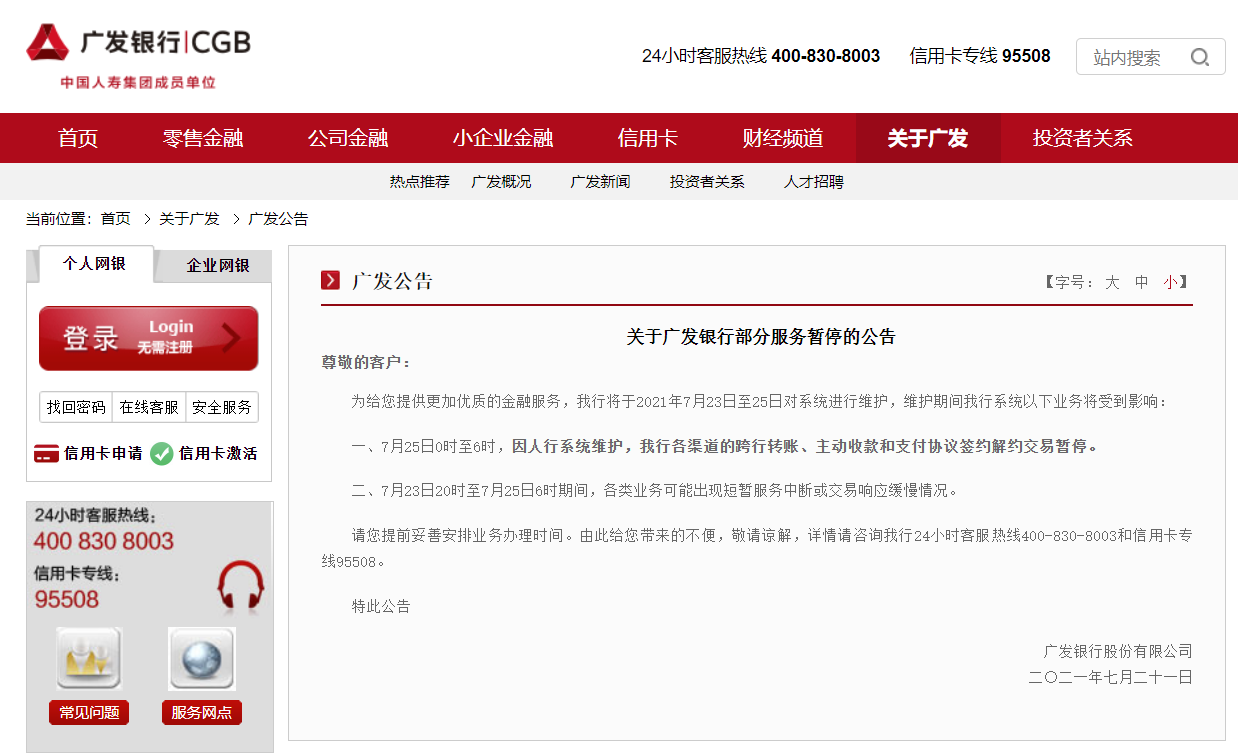Click the 400 830 8003 hotline number in sidebar
The height and width of the screenshot is (756, 1238).
click(104, 542)
